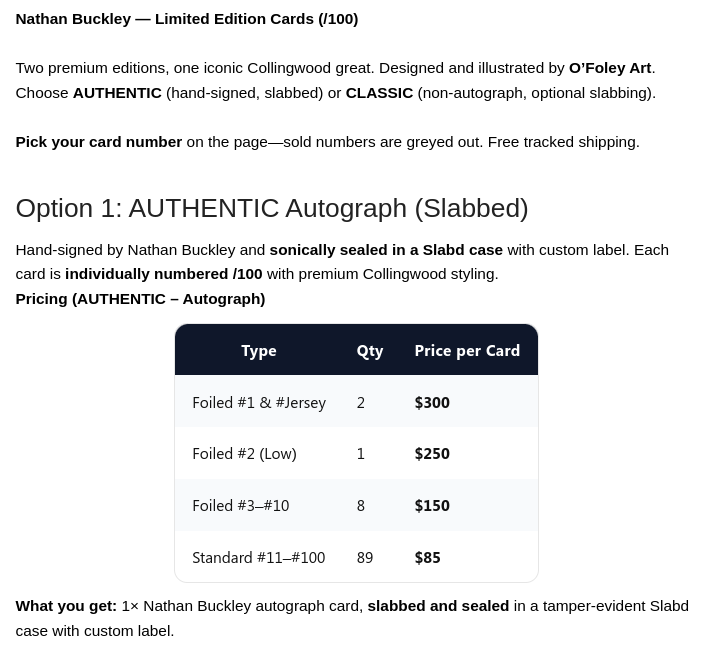Click the Type column header
Viewport: 704px width, 652px height.
[x=259, y=351]
